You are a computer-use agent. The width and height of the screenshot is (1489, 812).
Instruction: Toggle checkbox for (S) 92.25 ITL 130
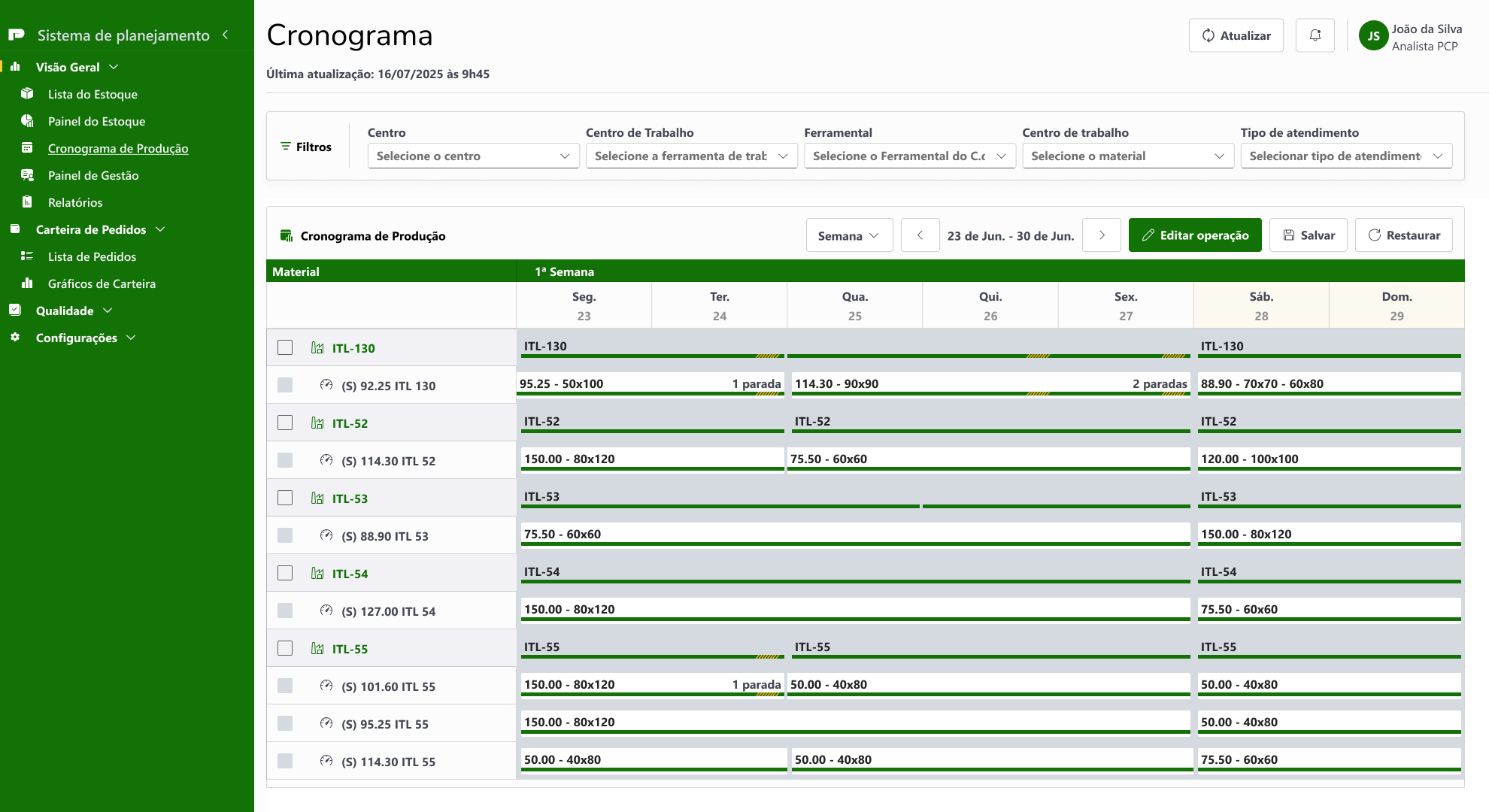click(x=285, y=385)
